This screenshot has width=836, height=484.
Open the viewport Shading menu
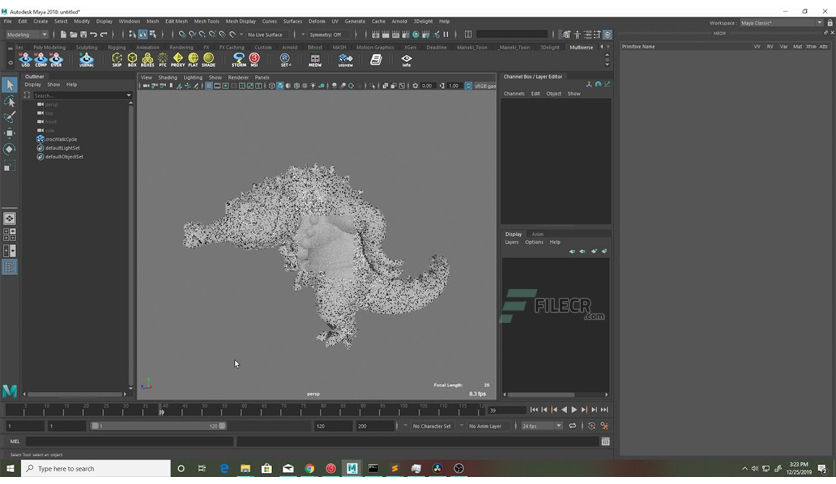click(167, 77)
